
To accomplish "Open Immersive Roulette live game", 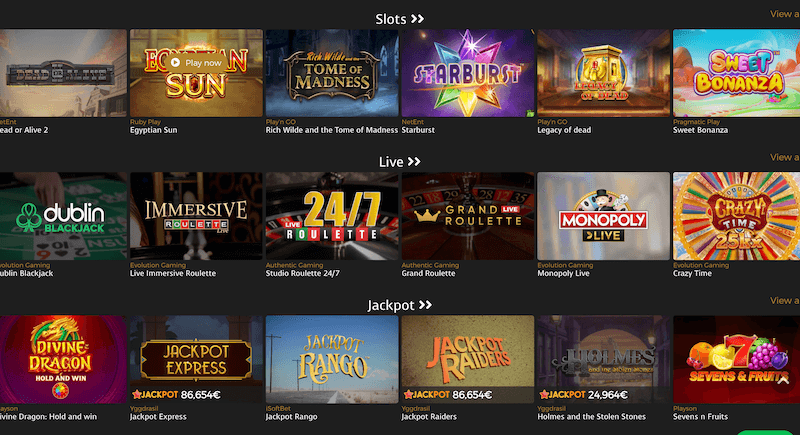I will (x=196, y=216).
